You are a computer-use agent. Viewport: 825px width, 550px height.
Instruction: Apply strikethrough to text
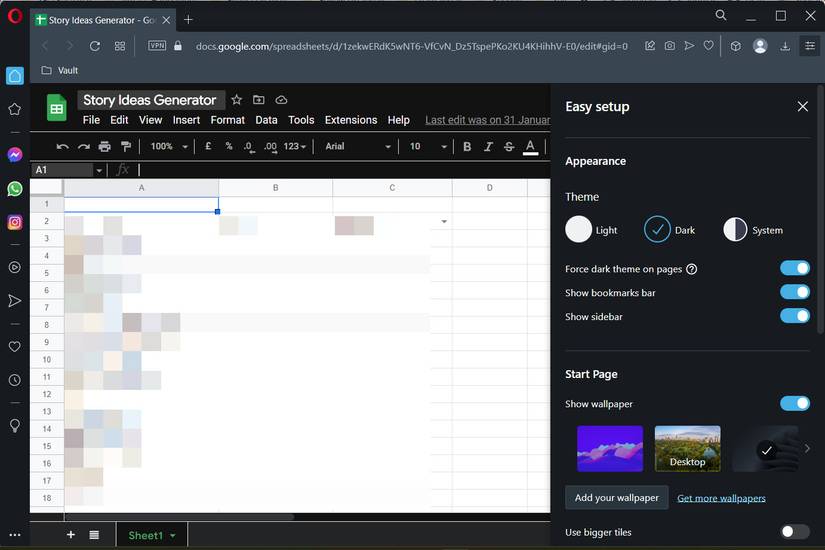[x=509, y=147]
